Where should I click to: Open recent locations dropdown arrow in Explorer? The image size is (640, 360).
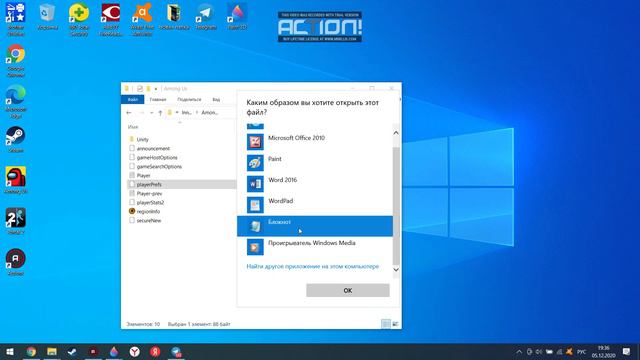[x=151, y=112]
